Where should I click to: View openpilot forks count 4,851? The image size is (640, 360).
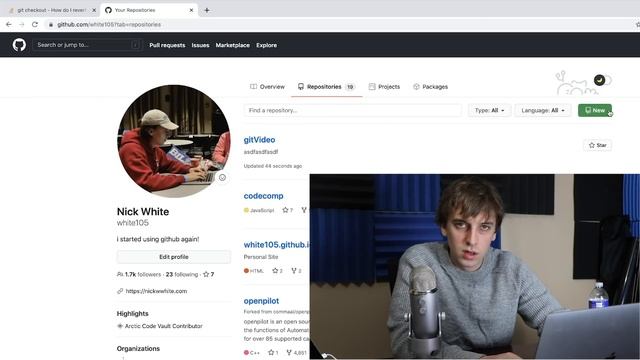coord(296,352)
